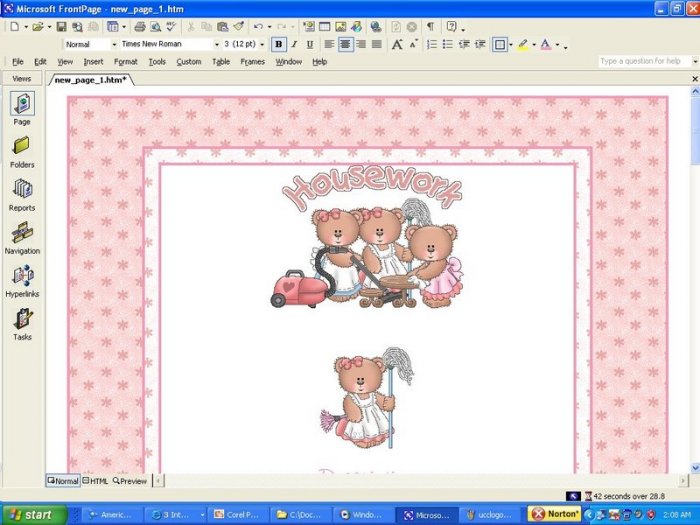Open the Folders view in Views bar
The width and height of the screenshot is (700, 525).
point(22,152)
